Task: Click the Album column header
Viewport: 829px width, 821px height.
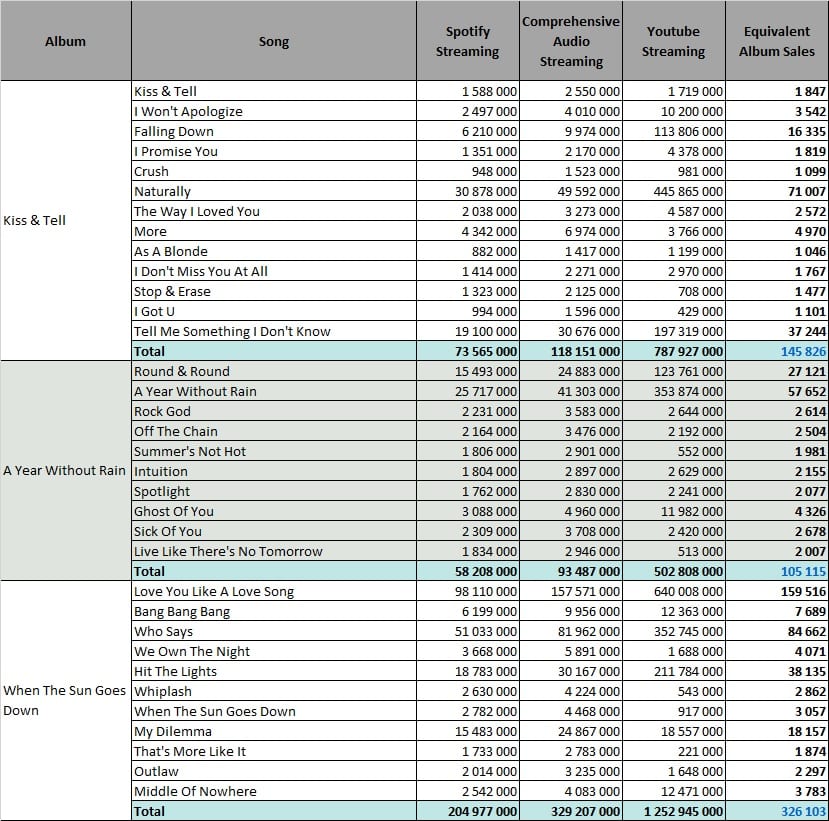Action: (66, 41)
